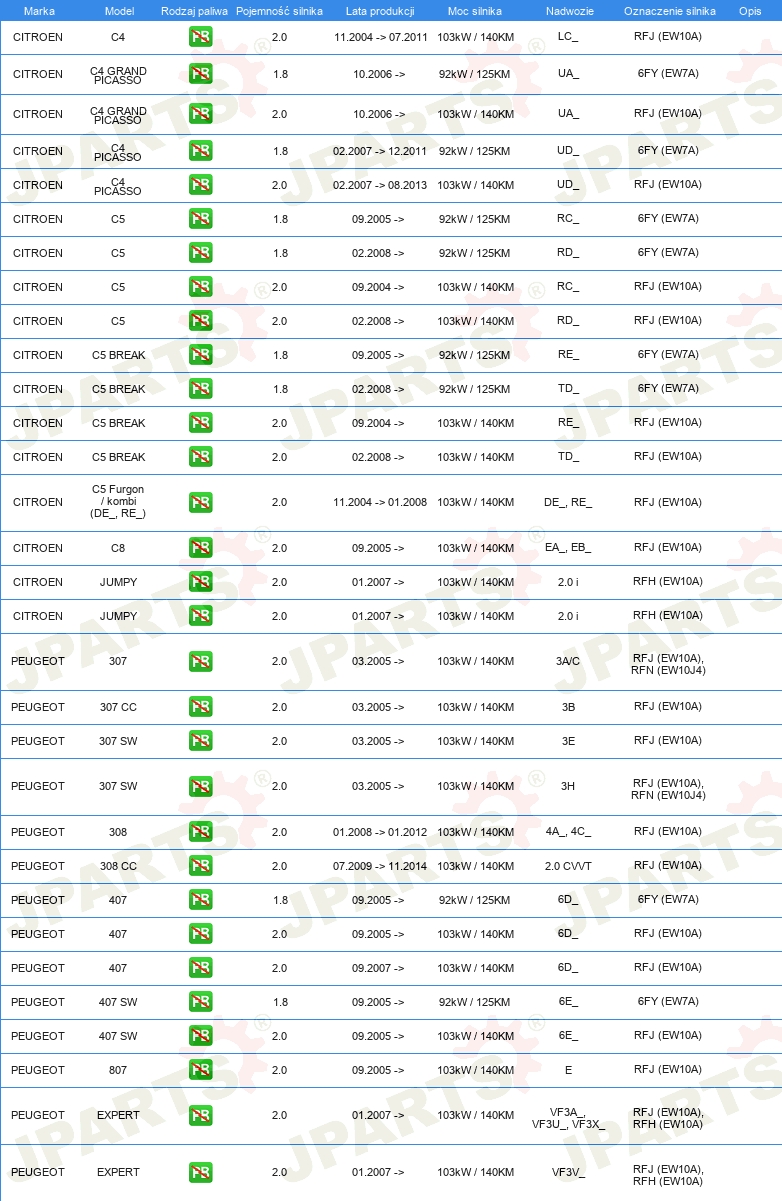This screenshot has width=782, height=1201.
Task: Click the LC_ body code cell
Action: 568,38
